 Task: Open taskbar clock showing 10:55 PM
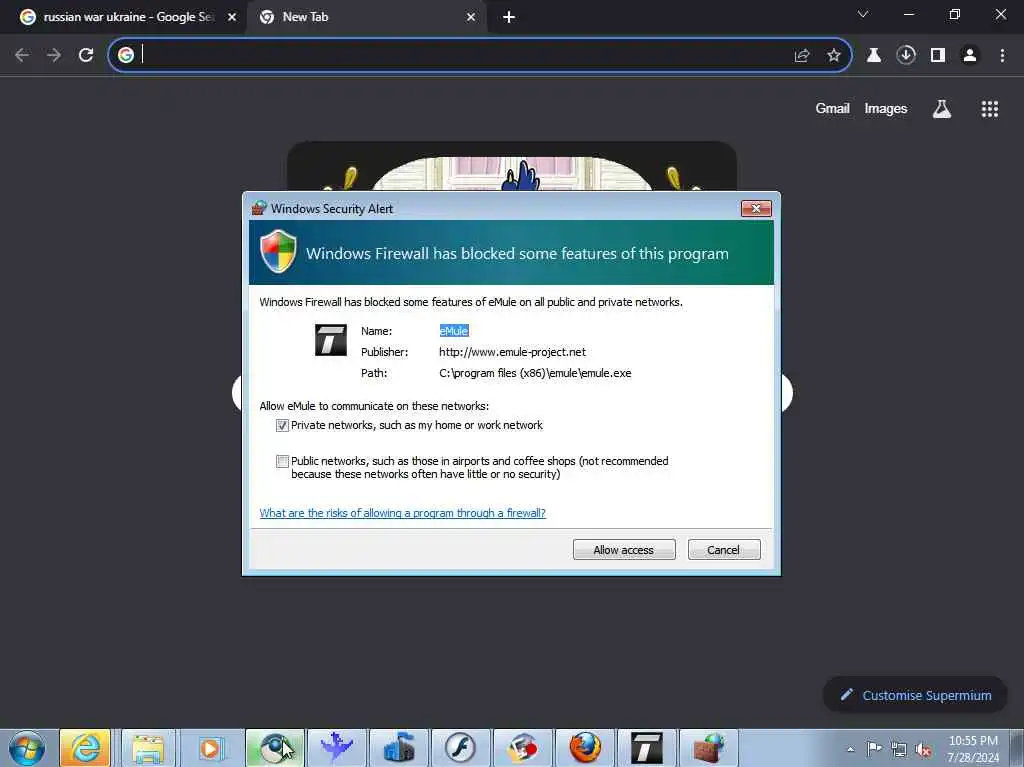pos(973,749)
